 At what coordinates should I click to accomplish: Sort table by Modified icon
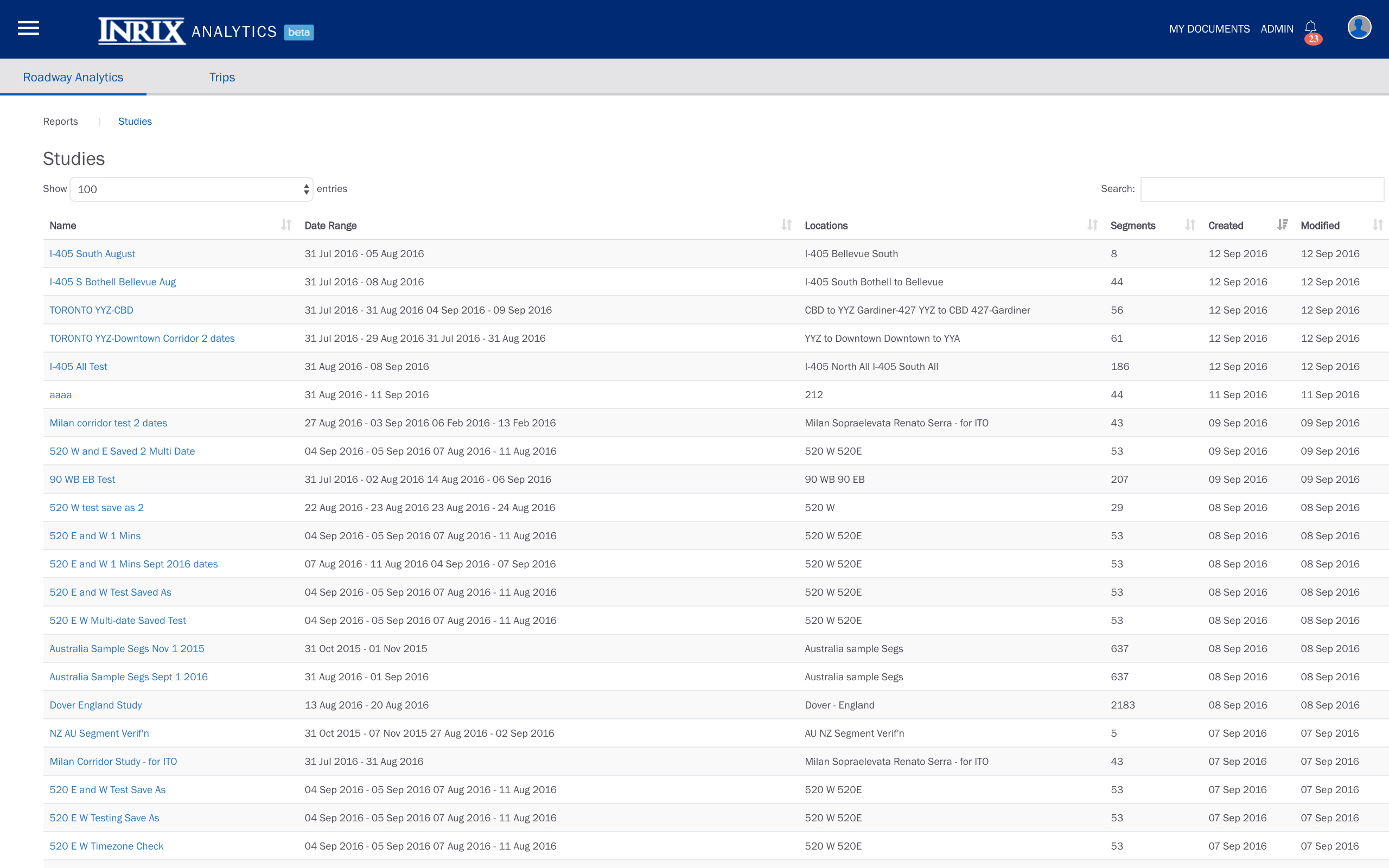(x=1378, y=225)
